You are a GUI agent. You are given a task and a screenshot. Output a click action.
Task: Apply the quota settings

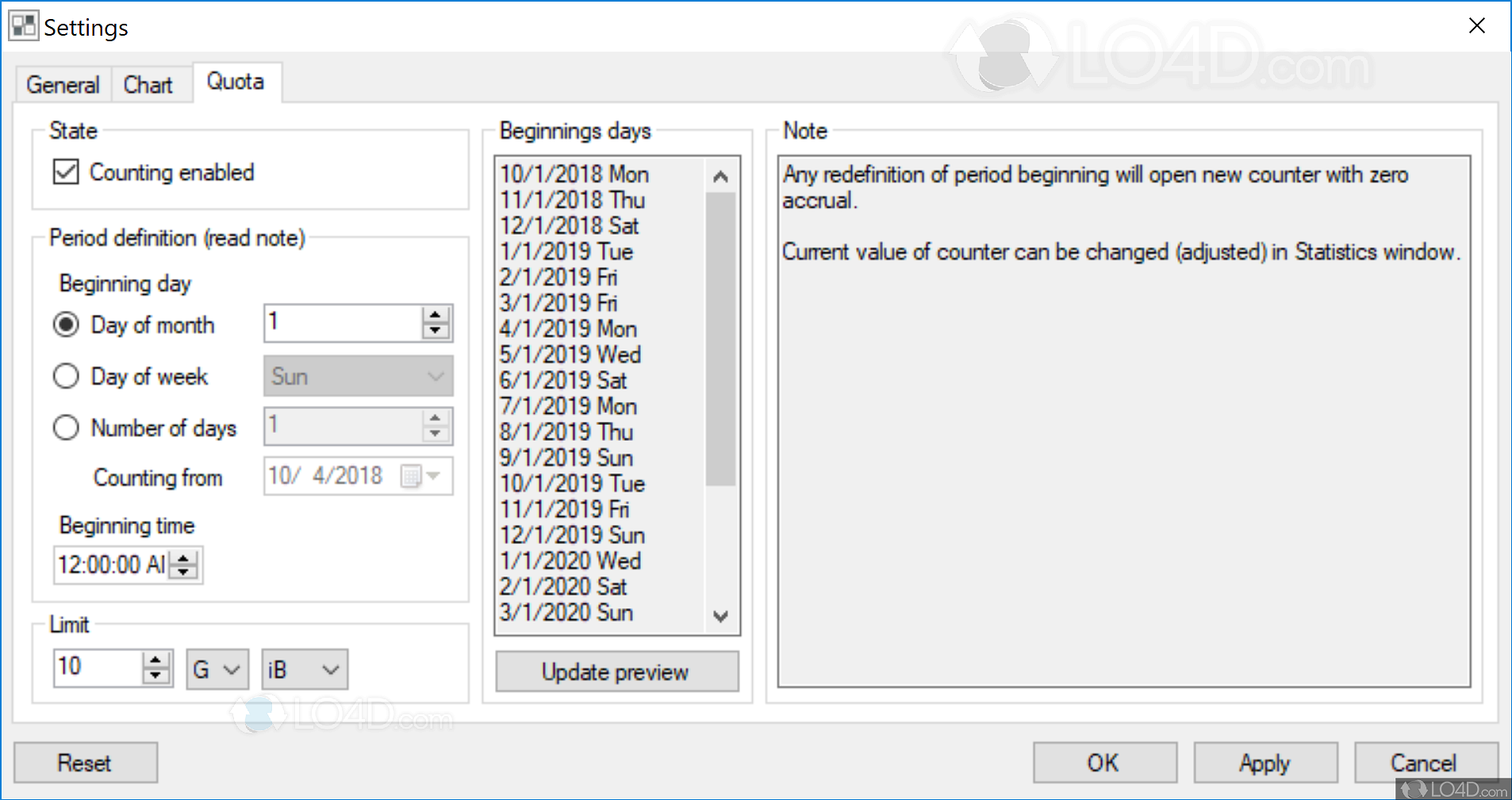[x=1264, y=762]
